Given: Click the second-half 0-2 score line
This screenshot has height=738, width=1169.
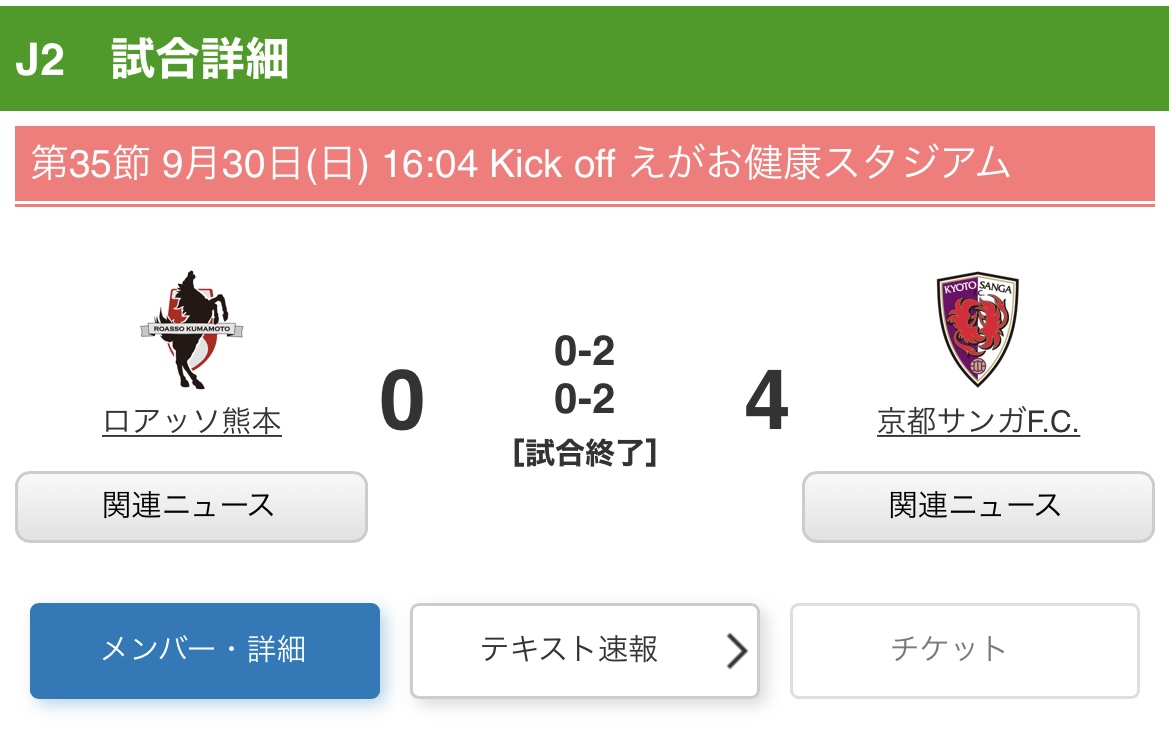Looking at the screenshot, I should pyautogui.click(x=584, y=399).
